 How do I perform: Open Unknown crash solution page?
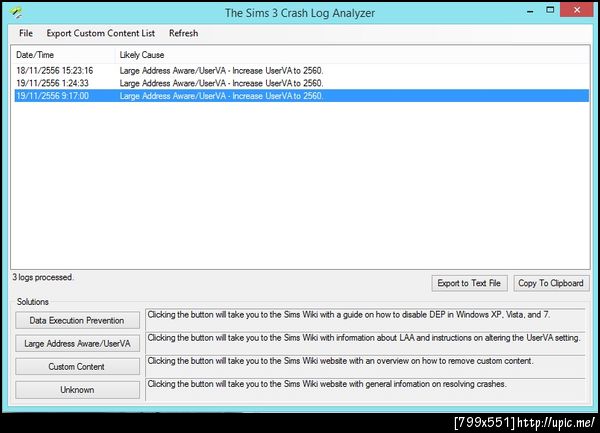tap(77, 389)
